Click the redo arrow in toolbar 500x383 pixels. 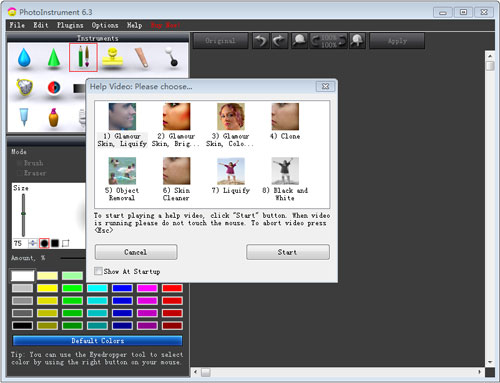pos(279,41)
